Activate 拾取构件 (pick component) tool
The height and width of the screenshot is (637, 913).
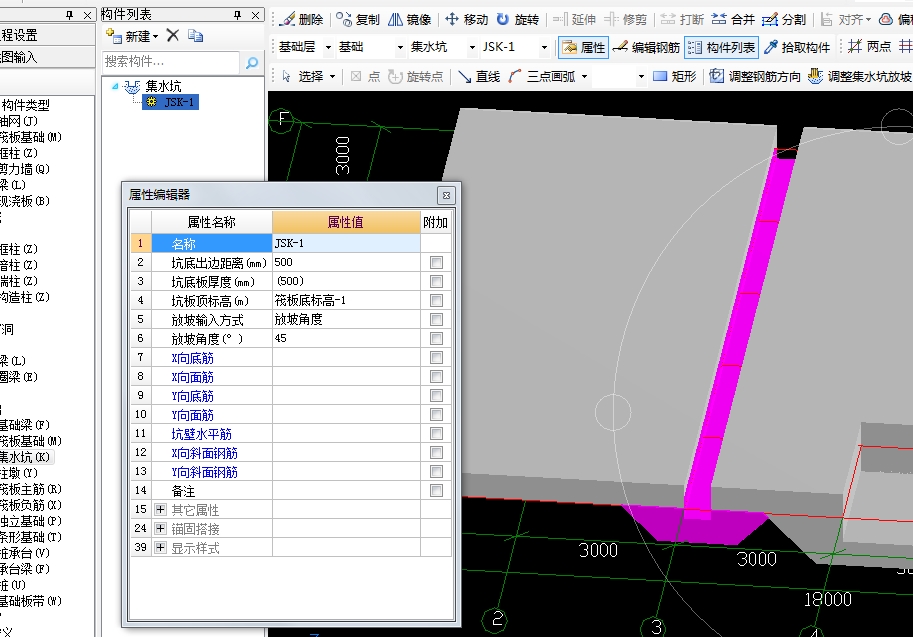[797, 47]
